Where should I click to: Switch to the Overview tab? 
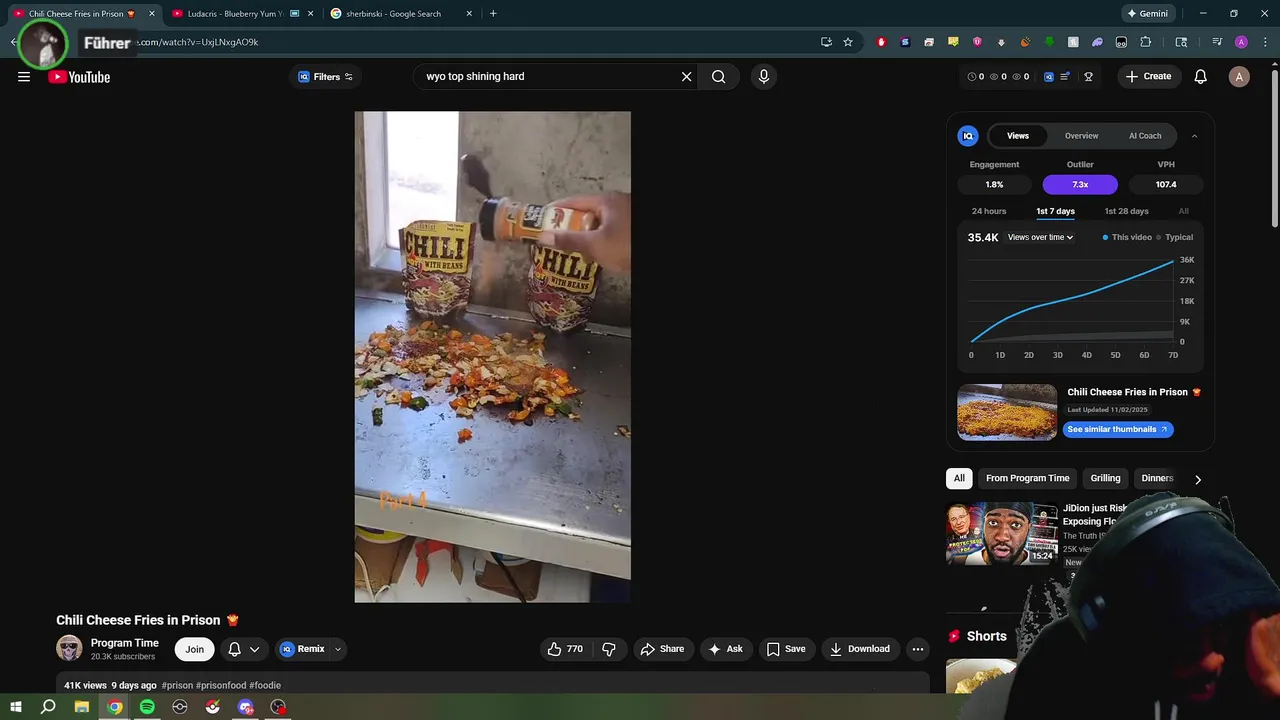(1081, 136)
